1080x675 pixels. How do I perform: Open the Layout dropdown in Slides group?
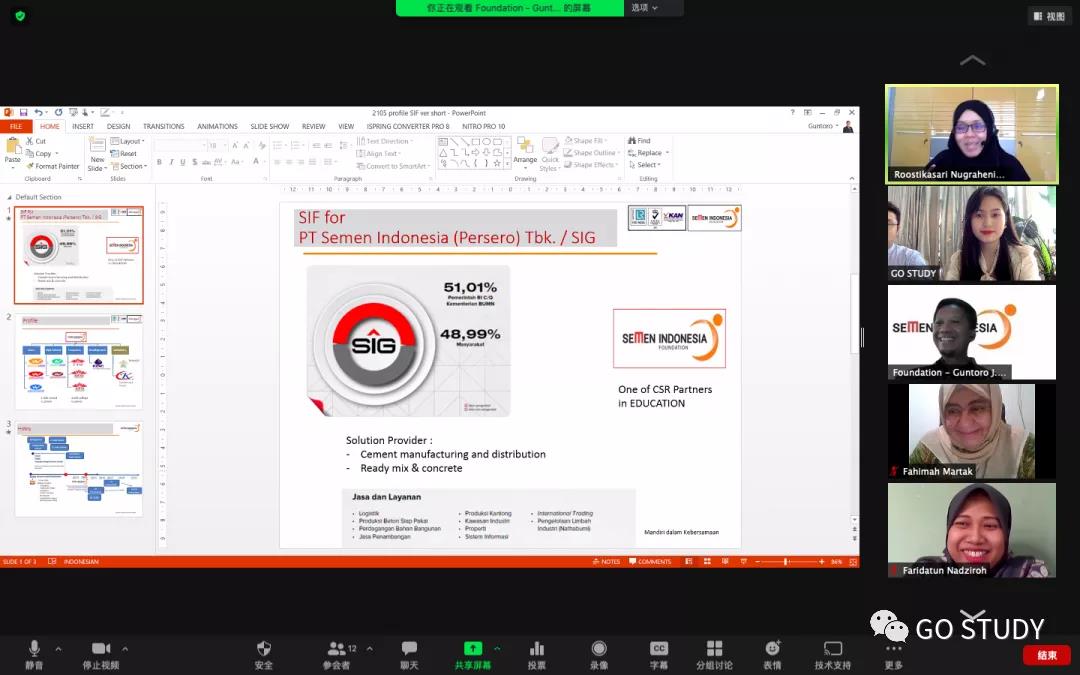(127, 141)
